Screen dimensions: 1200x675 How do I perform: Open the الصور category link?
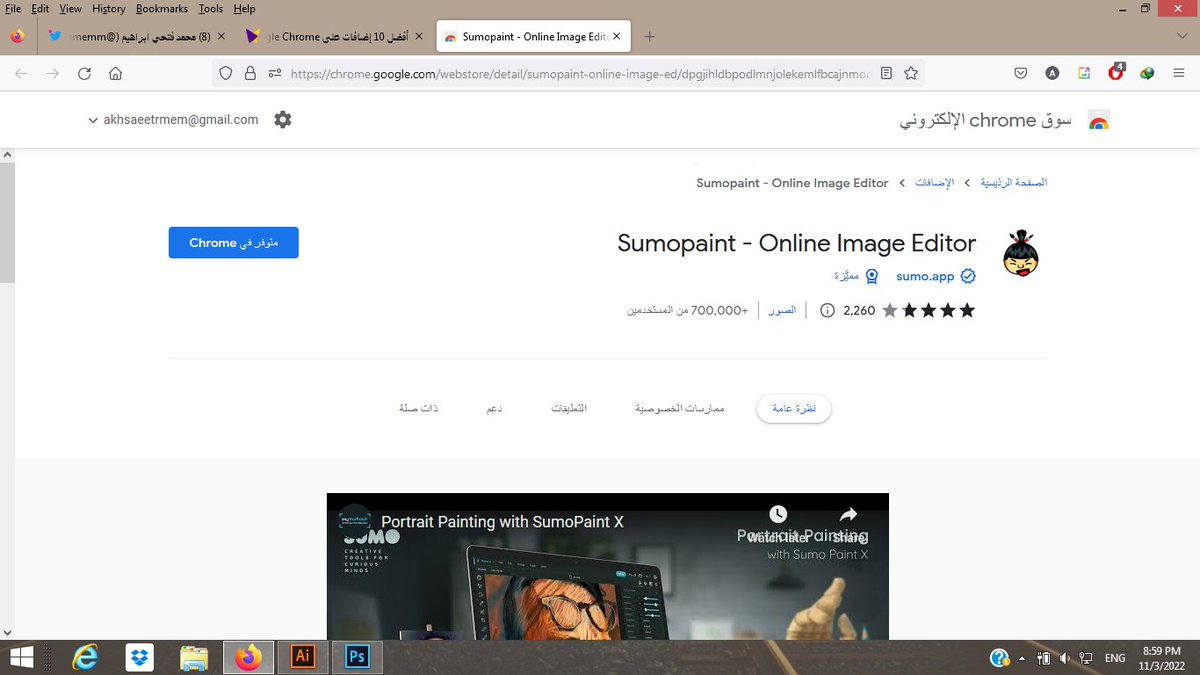click(x=782, y=310)
